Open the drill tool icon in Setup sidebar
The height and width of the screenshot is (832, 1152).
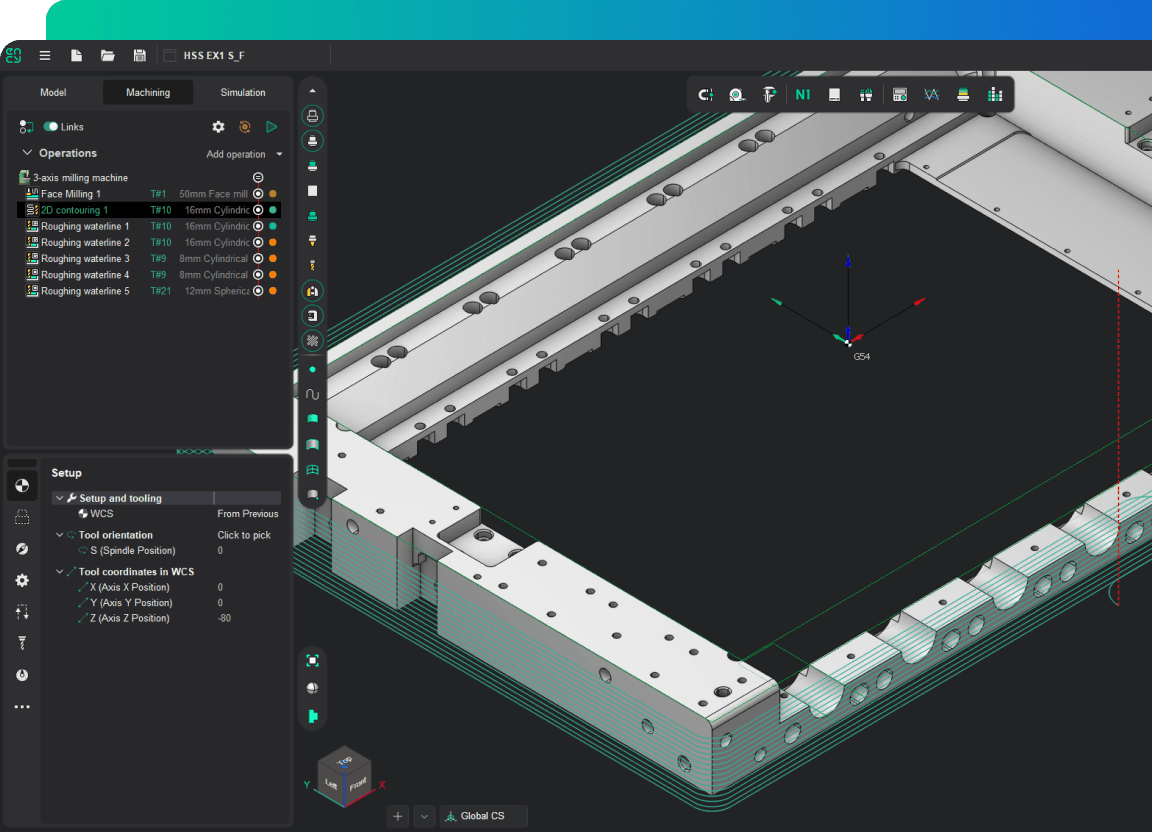[x=21, y=643]
